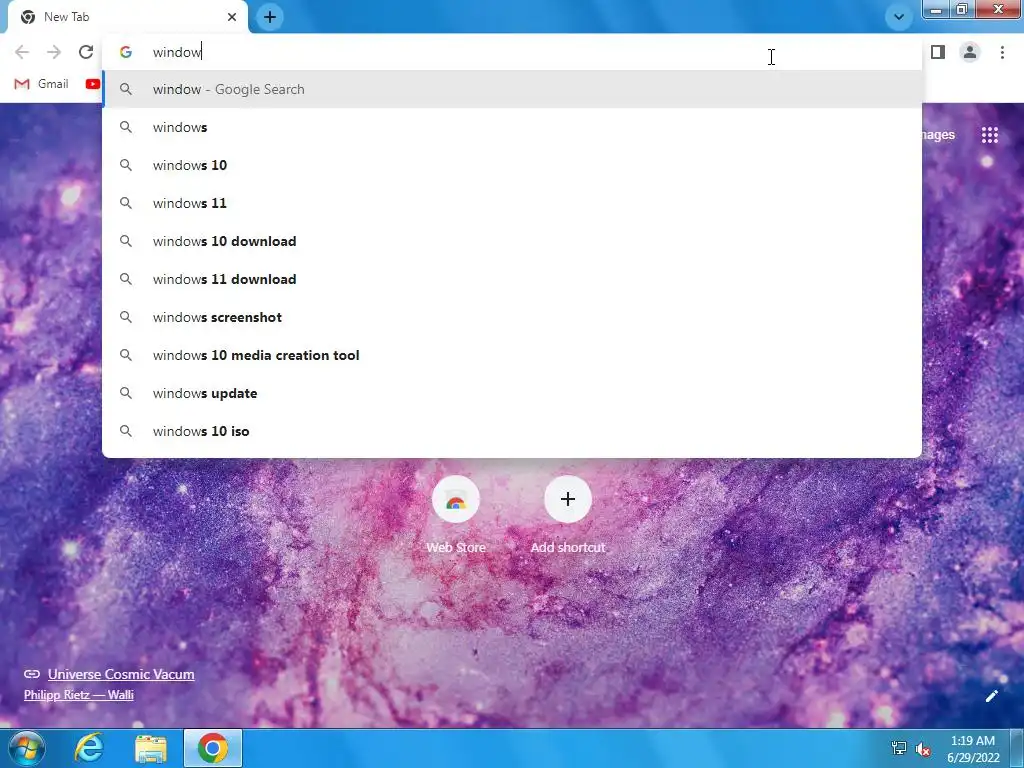Launch Internet Explorer from taskbar
Image resolution: width=1024 pixels, height=768 pixels.
tap(89, 748)
